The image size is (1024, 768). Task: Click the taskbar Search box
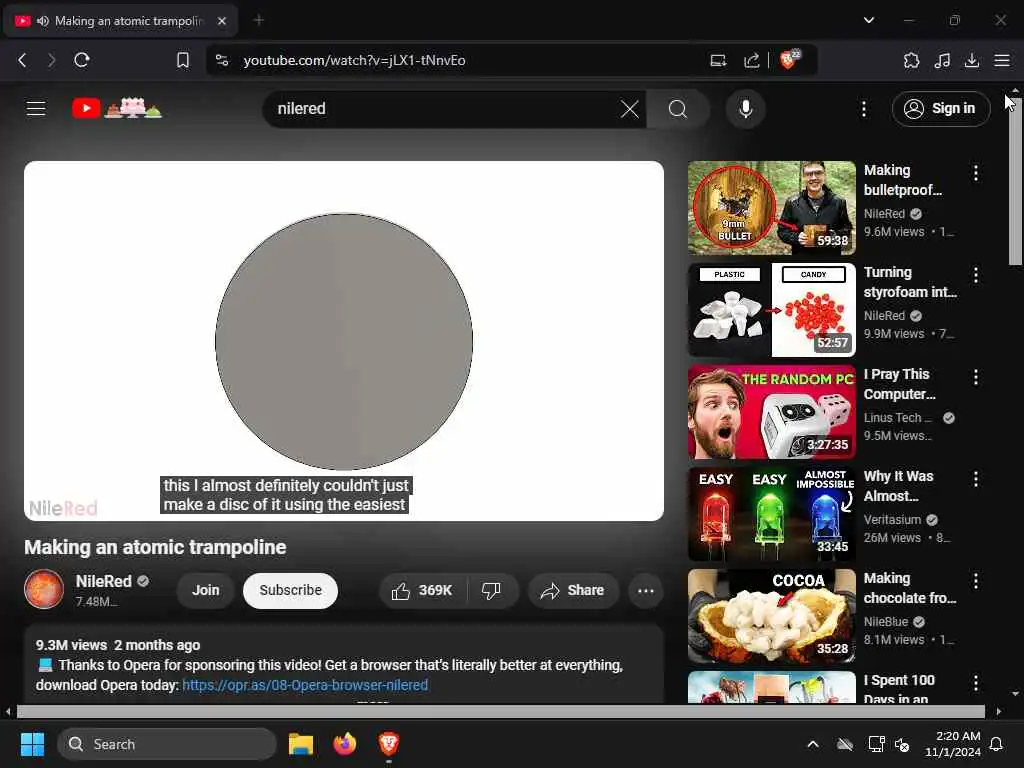(x=167, y=744)
